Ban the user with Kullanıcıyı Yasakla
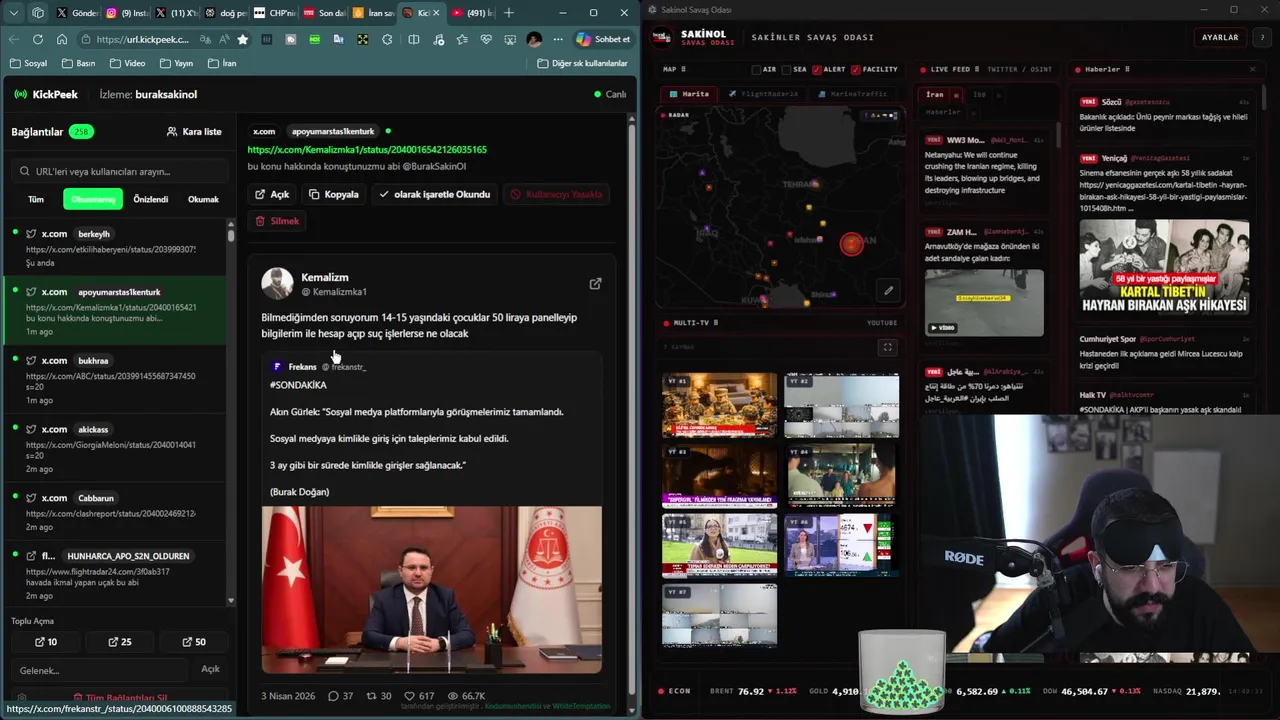The height and width of the screenshot is (720, 1280). [x=556, y=194]
